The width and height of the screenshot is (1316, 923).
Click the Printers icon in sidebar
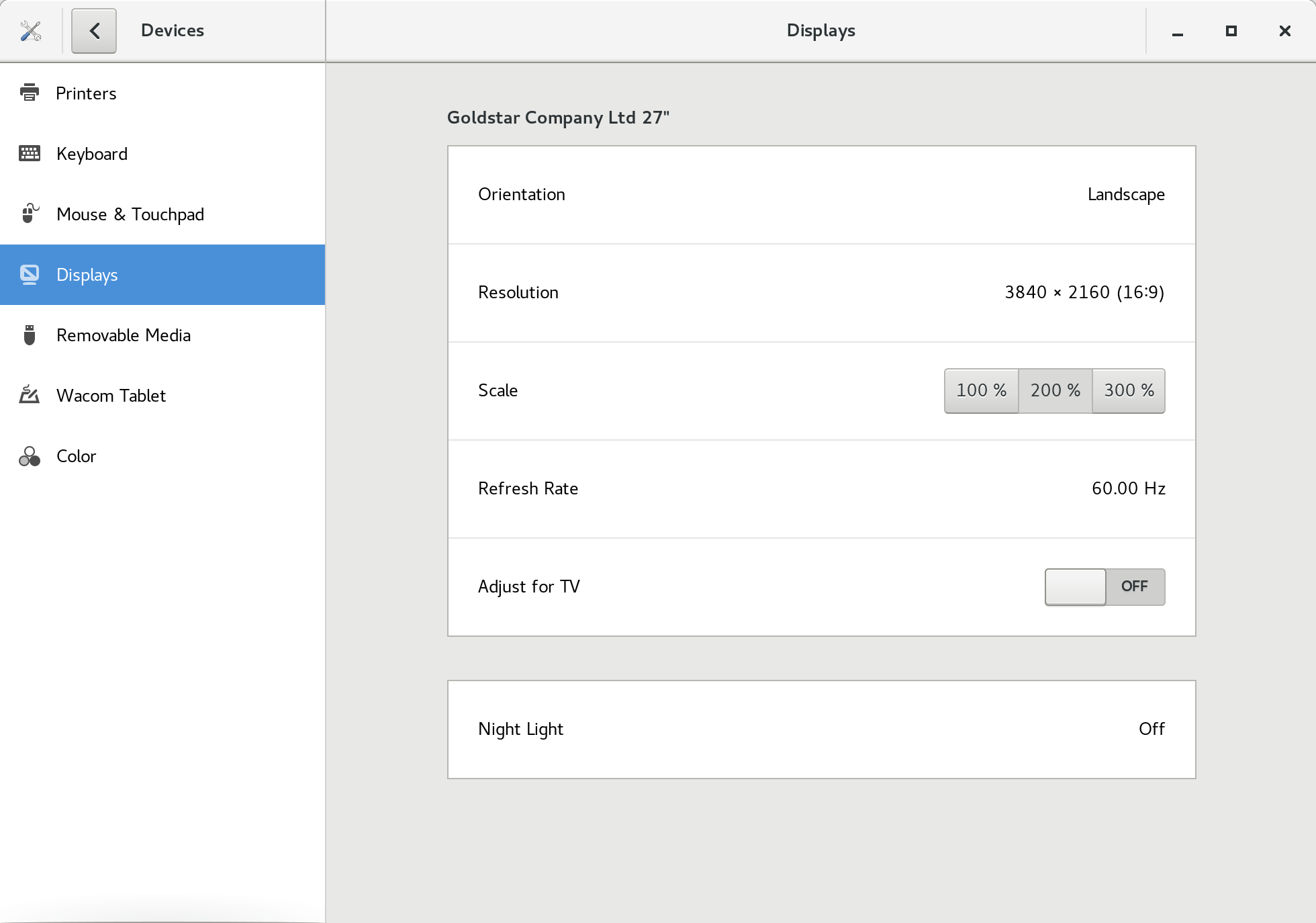[29, 93]
